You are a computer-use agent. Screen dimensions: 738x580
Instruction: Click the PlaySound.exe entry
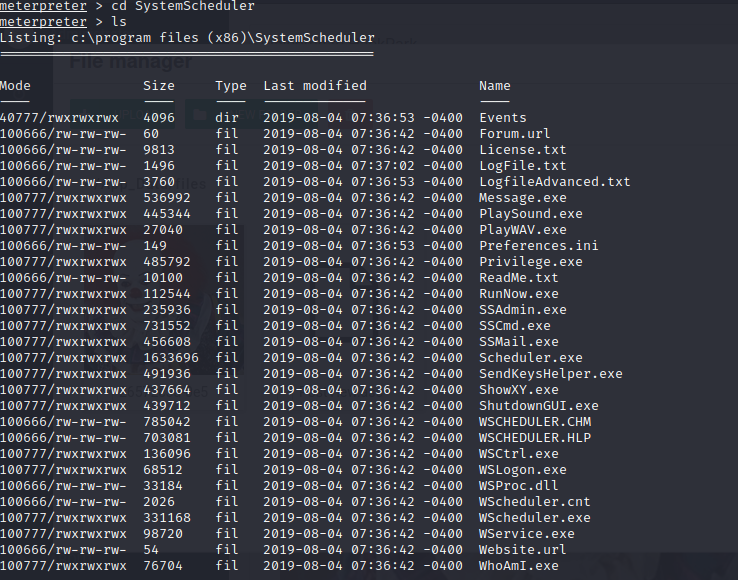click(530, 214)
